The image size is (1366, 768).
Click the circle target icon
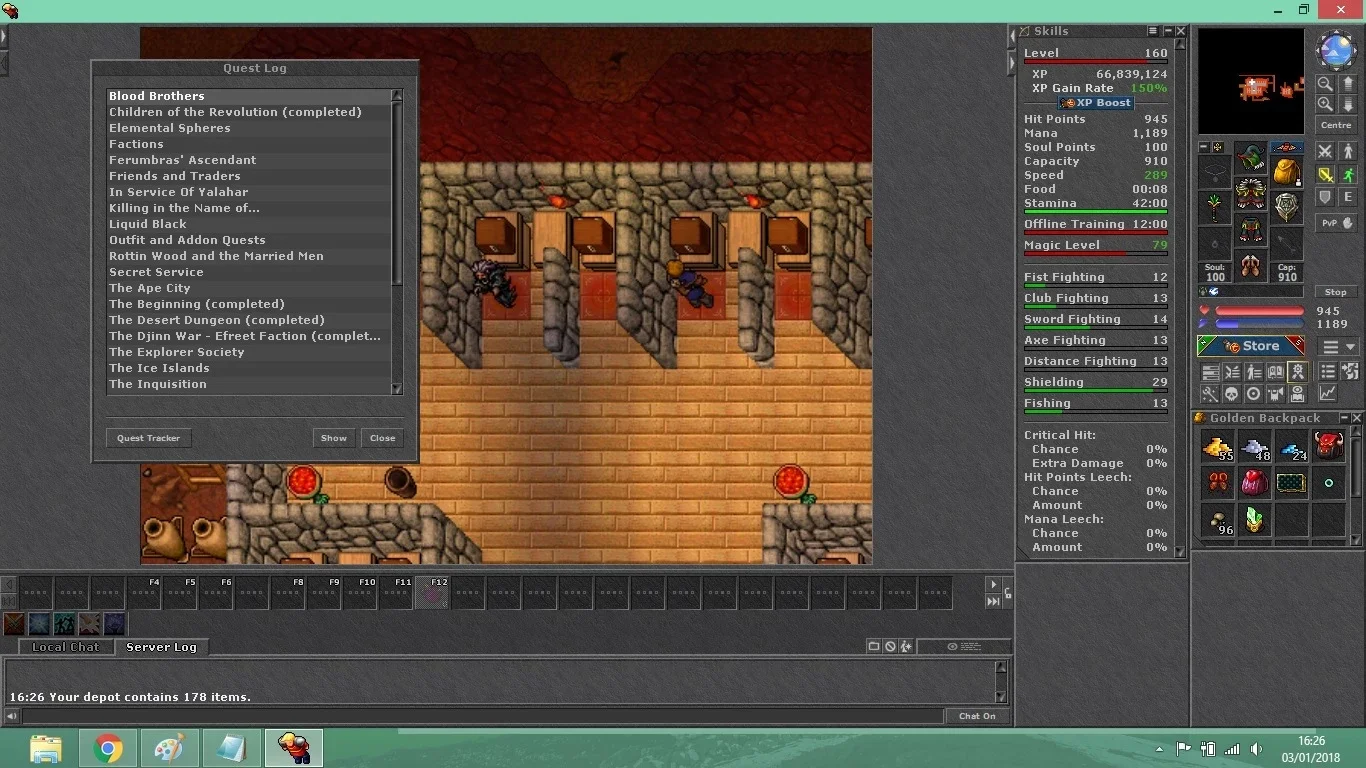click(x=1254, y=394)
